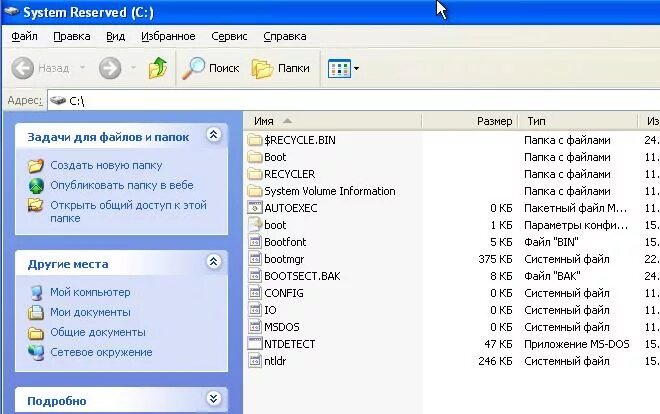660x414 pixels.
Task: Click the Сетевое окружение icon
Action: 36,353
